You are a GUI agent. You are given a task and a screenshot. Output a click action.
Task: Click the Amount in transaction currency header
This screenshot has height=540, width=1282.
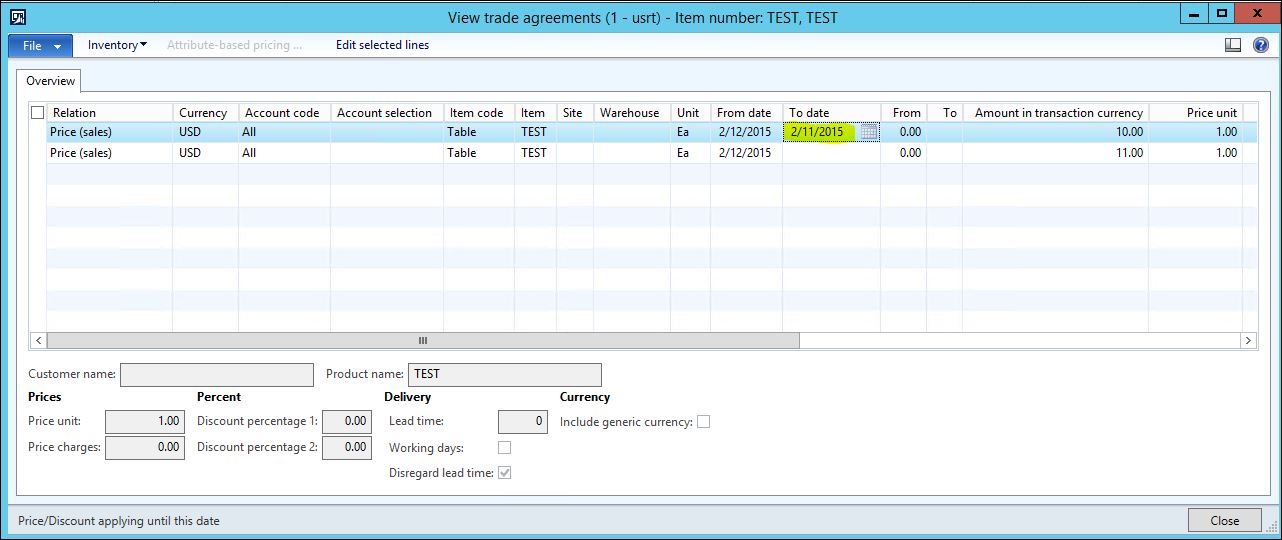click(x=1057, y=113)
